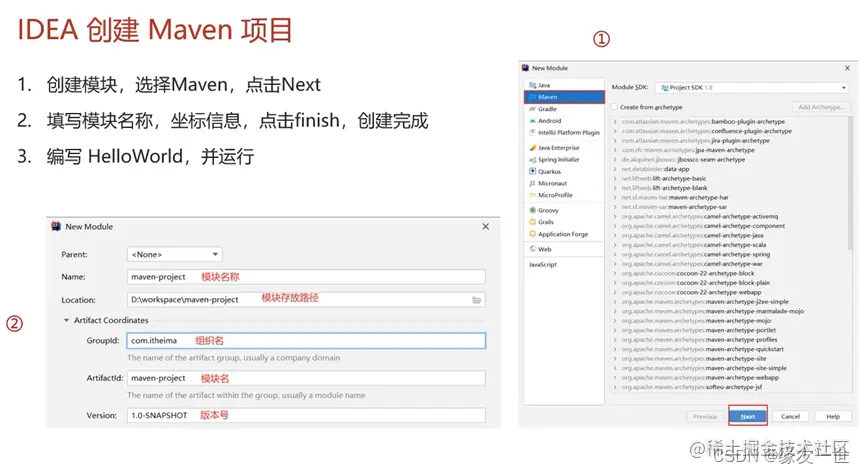865x474 pixels.
Task: Click the archetype list vertical scrollbar
Action: 850,182
